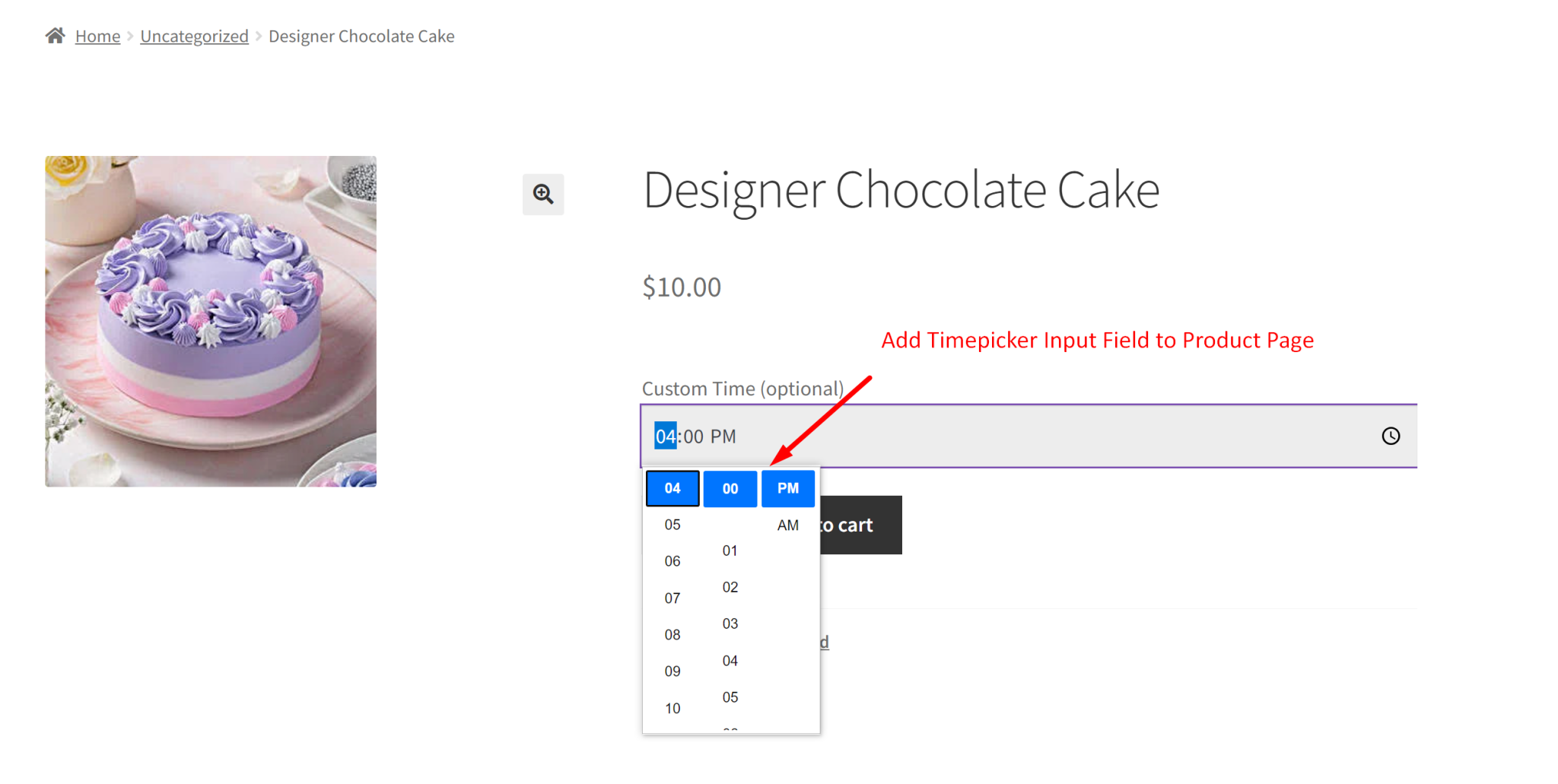
Task: Click the Custom Time input field
Action: click(x=989, y=436)
